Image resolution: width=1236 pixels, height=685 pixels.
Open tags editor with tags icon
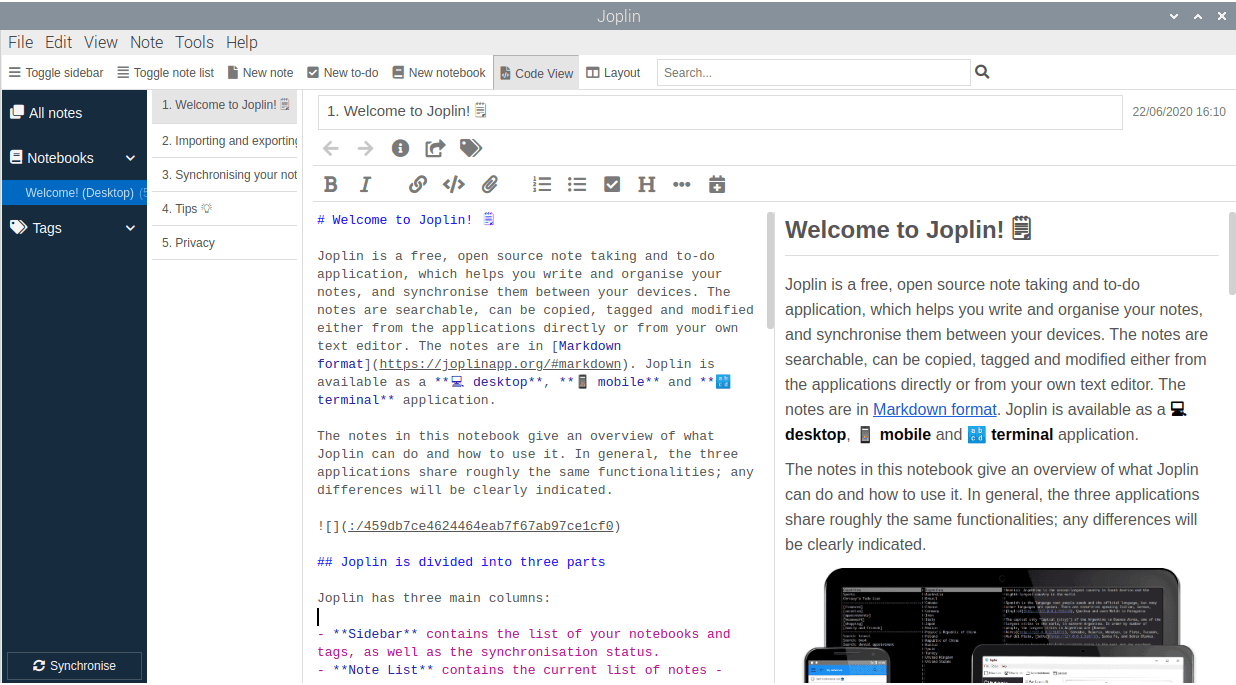coord(471,148)
